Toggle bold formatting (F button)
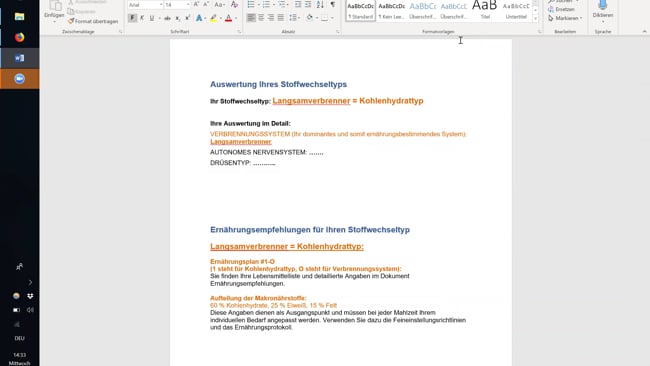Viewport: 650px width, 366px height. pos(132,18)
